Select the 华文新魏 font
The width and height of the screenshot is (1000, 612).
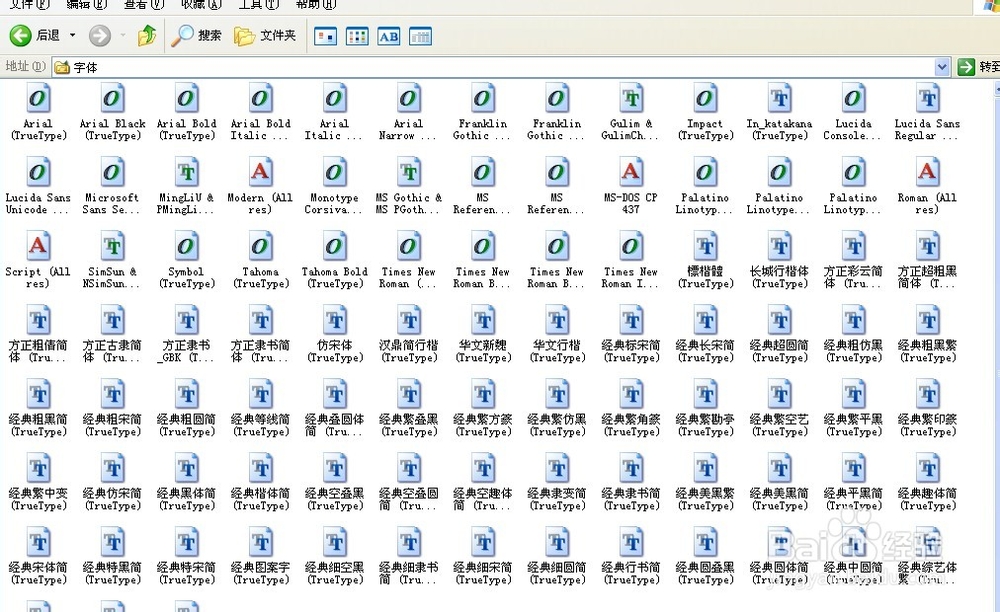[x=483, y=334]
